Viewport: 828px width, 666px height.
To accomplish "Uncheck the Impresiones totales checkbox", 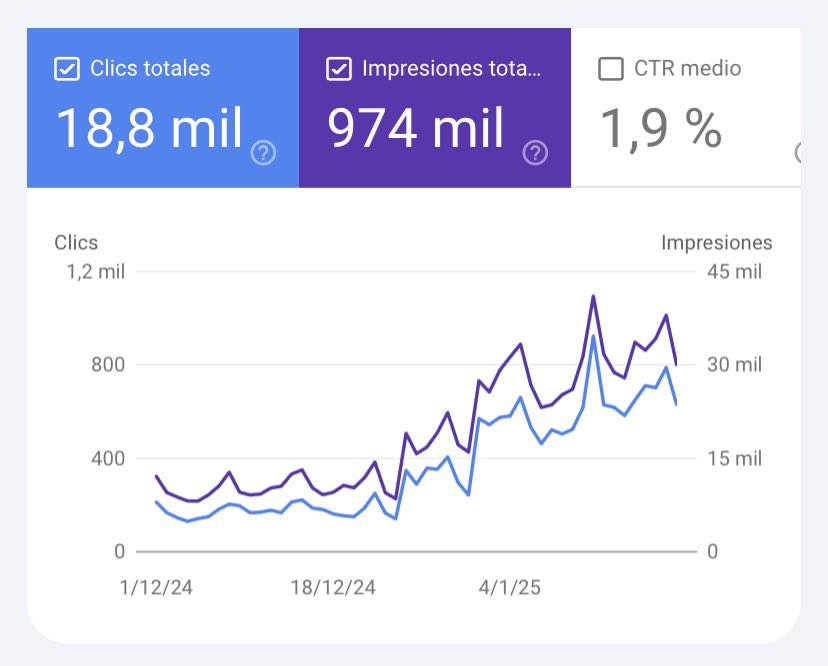I will pyautogui.click(x=339, y=69).
